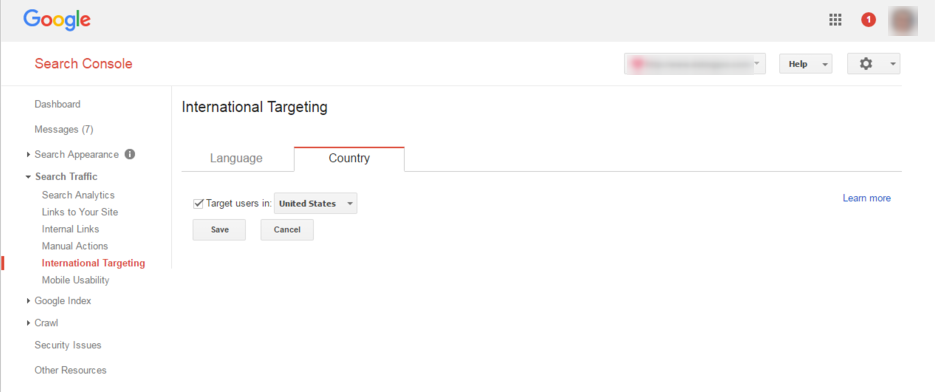
Task: Click the Google logo
Action: click(57, 20)
